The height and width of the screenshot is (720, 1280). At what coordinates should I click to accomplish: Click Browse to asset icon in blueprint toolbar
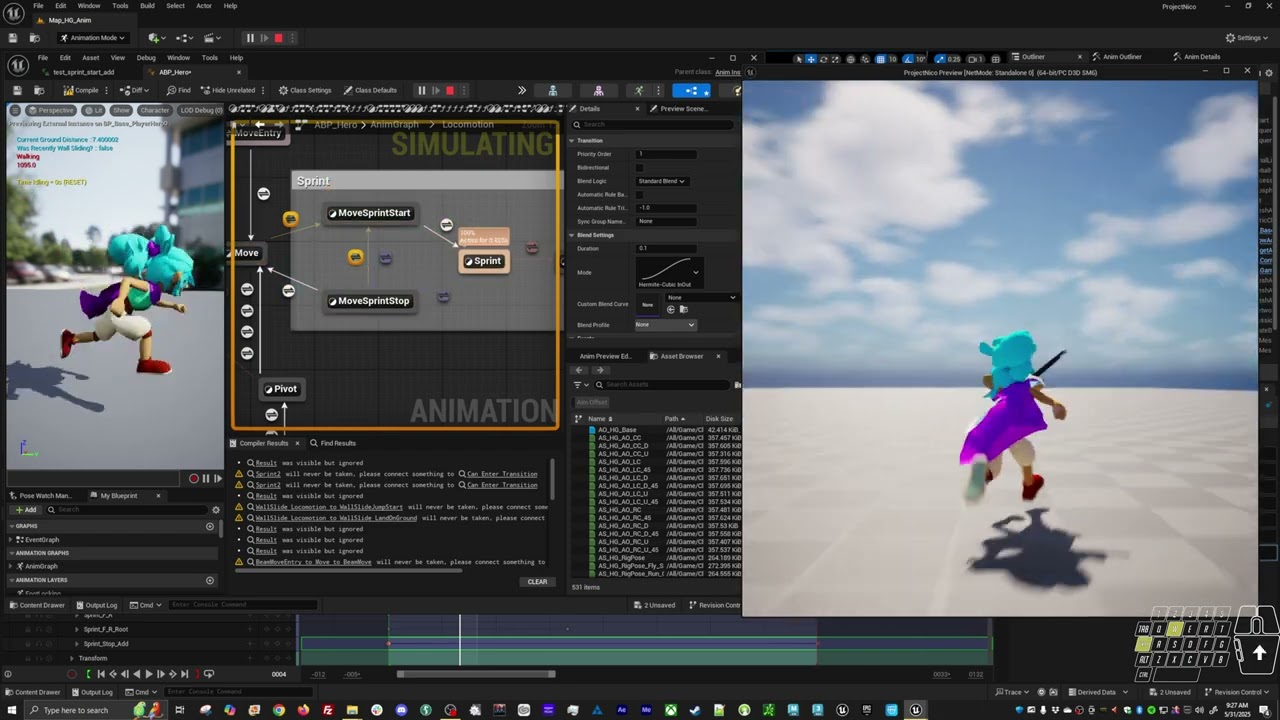coord(37,90)
